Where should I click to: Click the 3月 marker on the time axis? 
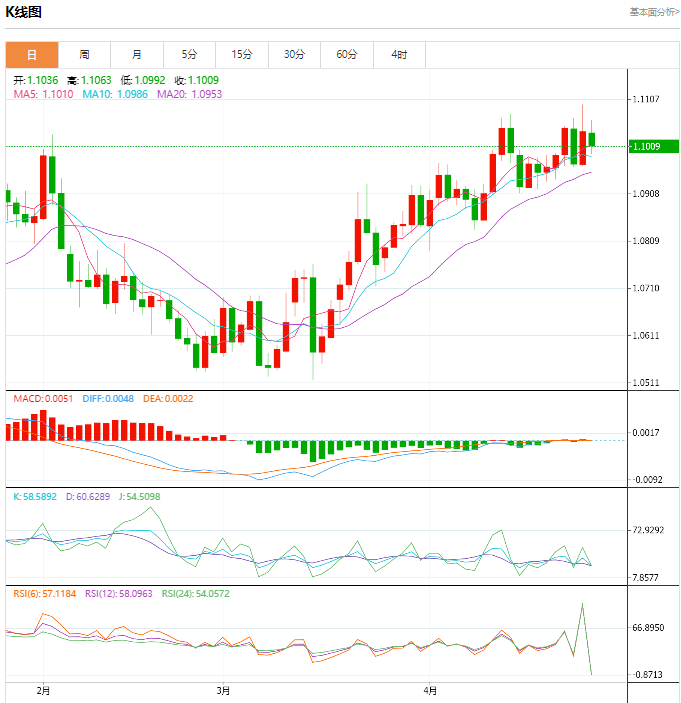coord(223,691)
